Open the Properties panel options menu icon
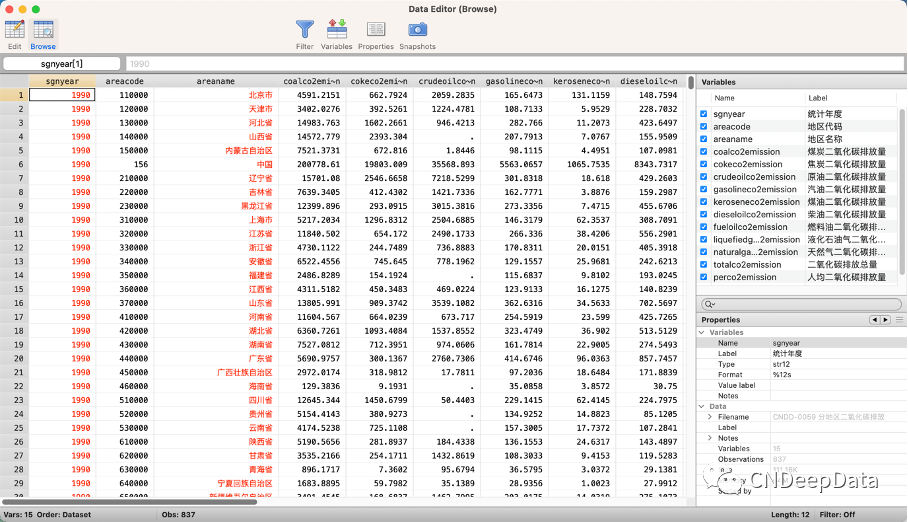This screenshot has height=522, width=908. [899, 320]
